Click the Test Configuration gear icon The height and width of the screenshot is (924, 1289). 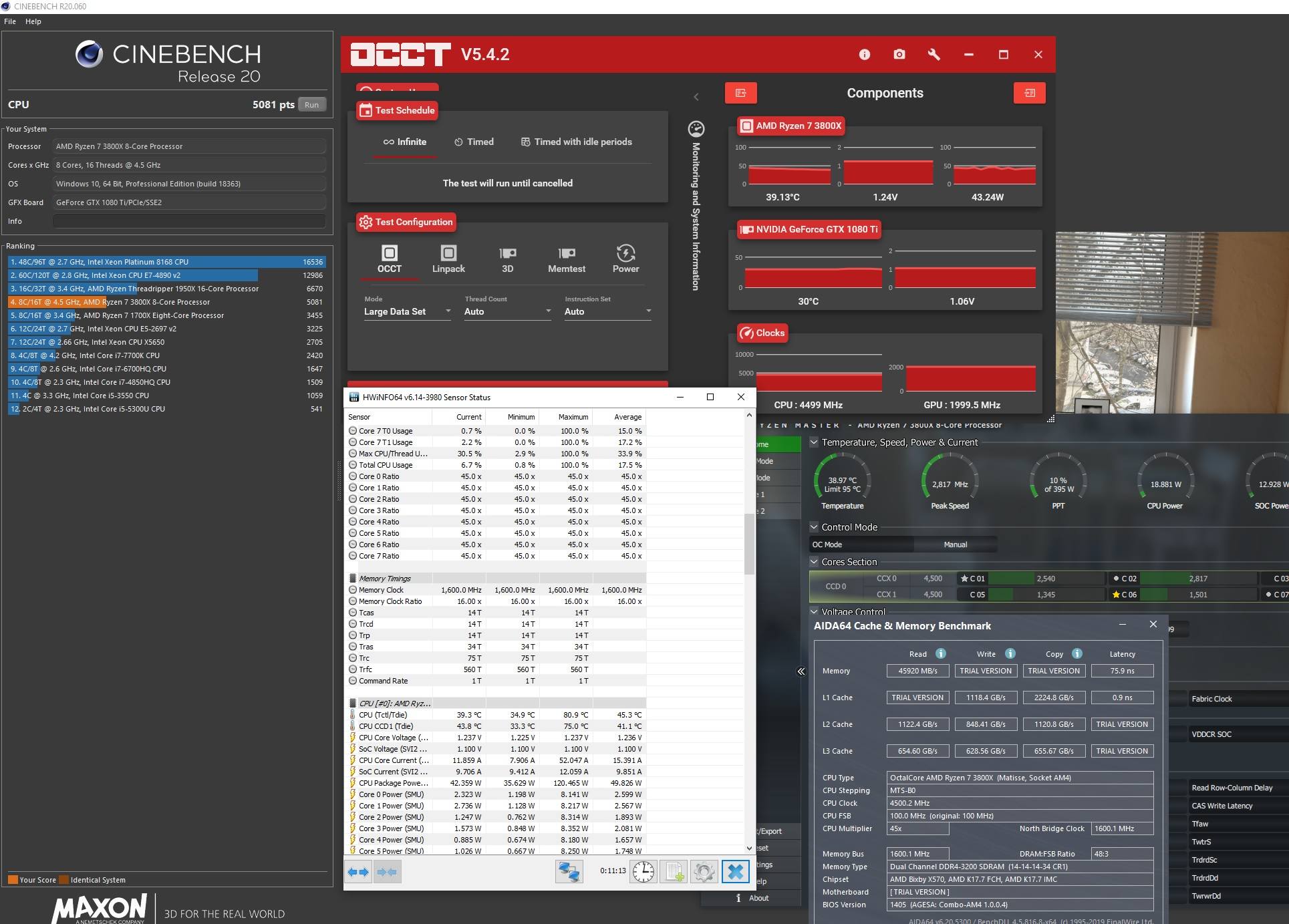(x=365, y=222)
